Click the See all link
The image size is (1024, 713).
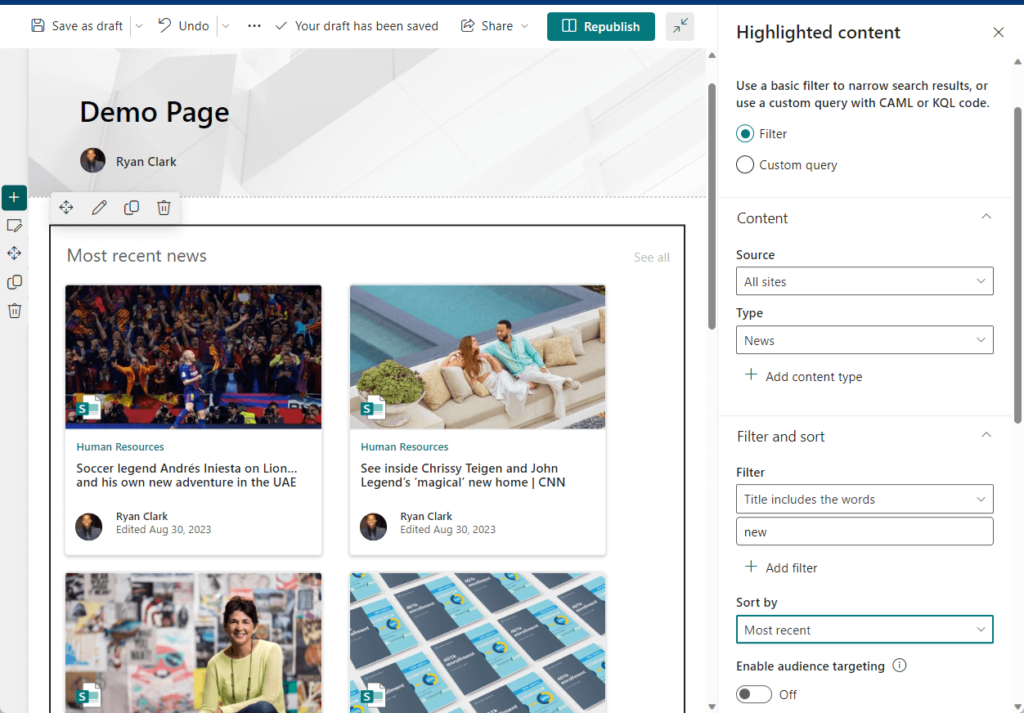[x=652, y=257]
